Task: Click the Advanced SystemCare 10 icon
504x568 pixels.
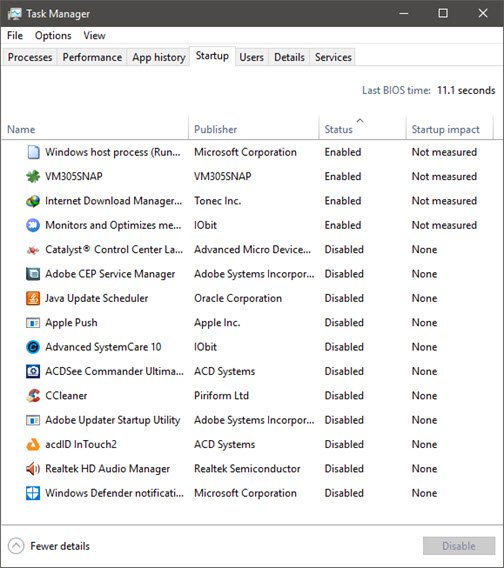Action: pyautogui.click(x=33, y=347)
